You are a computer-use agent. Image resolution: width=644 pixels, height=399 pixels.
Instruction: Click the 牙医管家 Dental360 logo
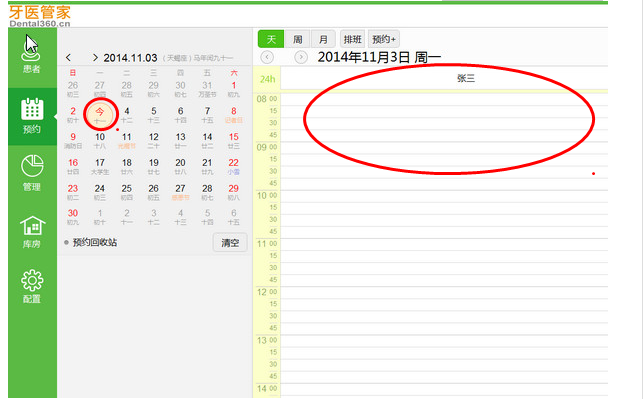coord(40,16)
